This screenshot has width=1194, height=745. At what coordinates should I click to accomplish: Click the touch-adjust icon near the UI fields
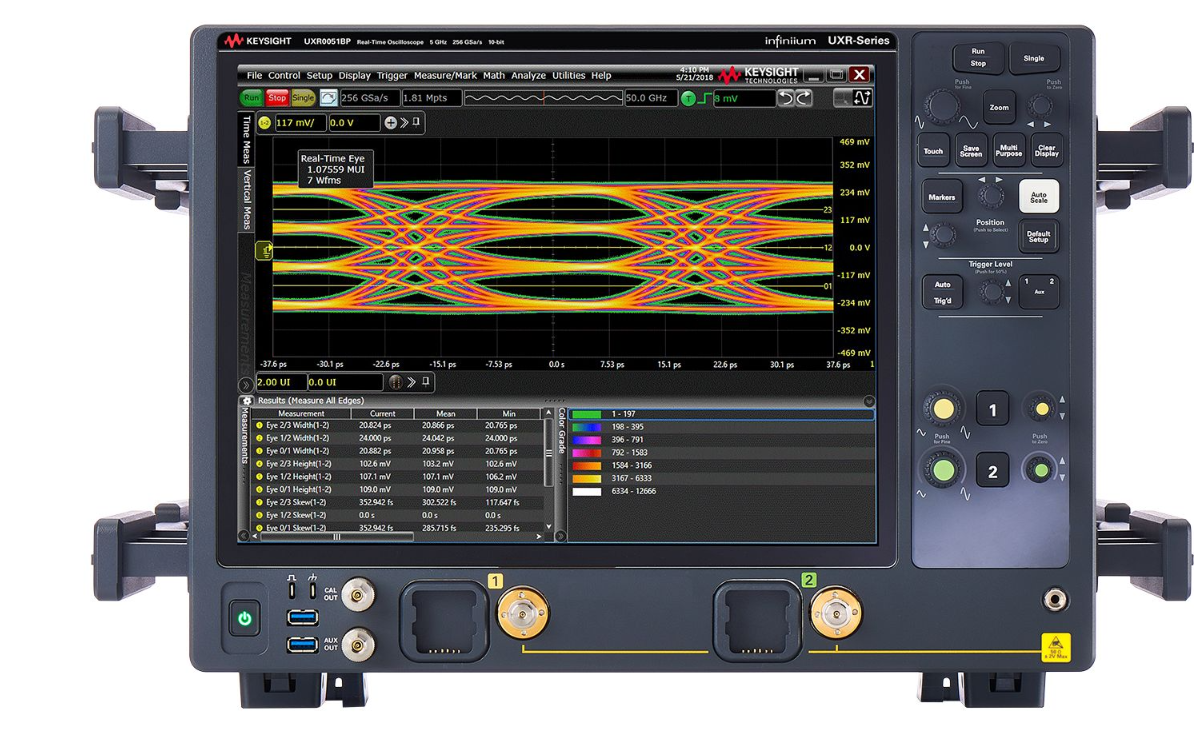coord(395,381)
